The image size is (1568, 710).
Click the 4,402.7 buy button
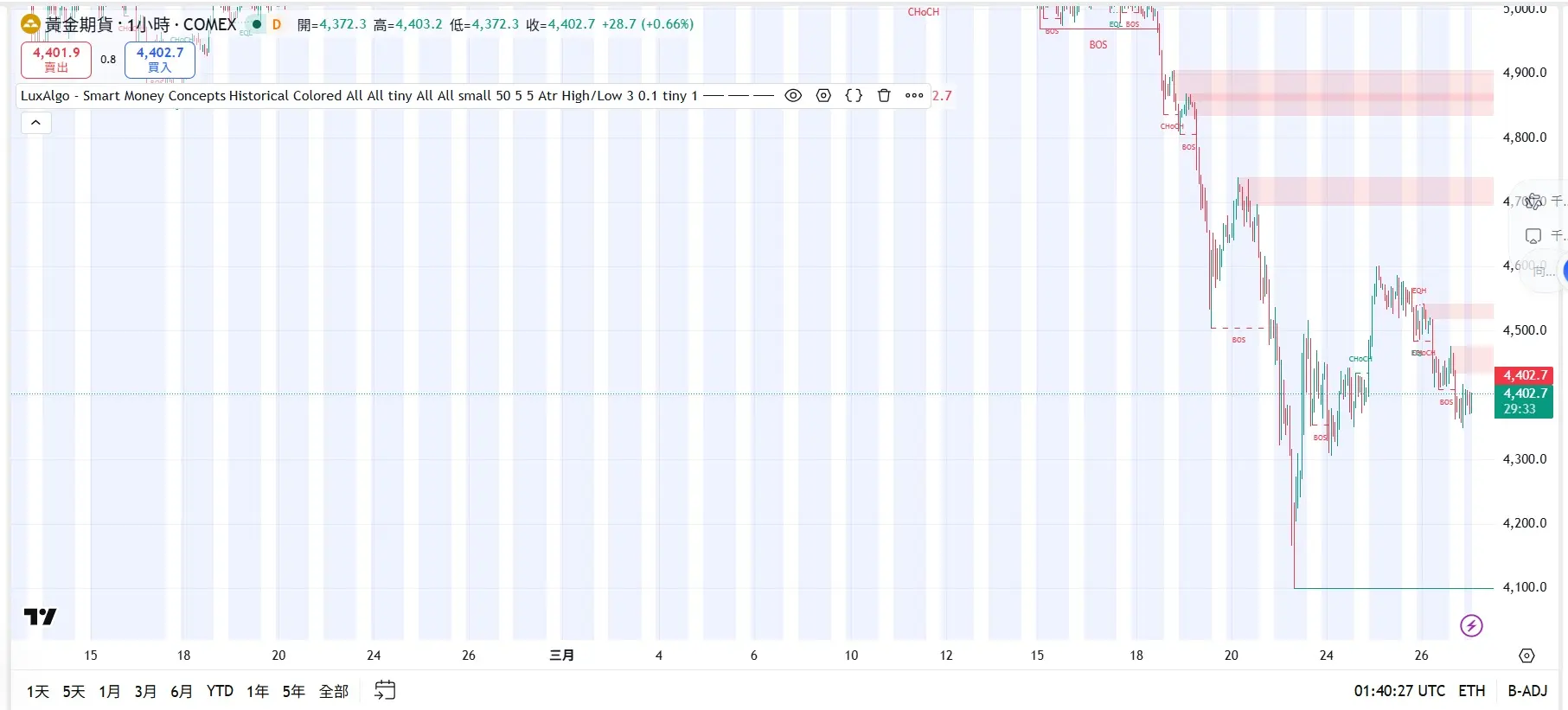click(x=160, y=59)
